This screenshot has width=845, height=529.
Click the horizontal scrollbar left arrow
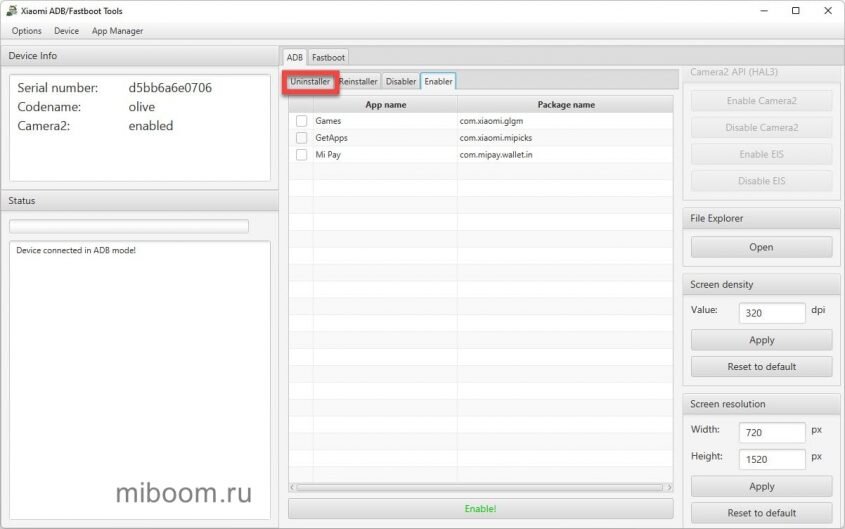(x=292, y=487)
